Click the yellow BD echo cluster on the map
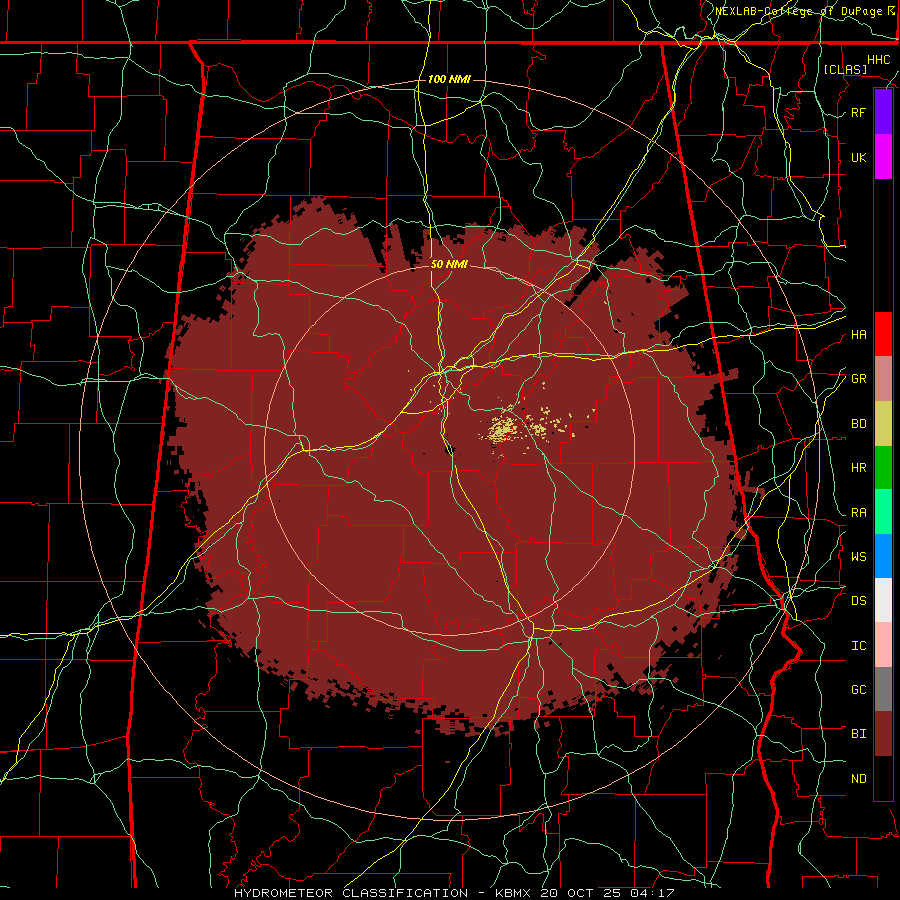The height and width of the screenshot is (900, 900). [502, 429]
